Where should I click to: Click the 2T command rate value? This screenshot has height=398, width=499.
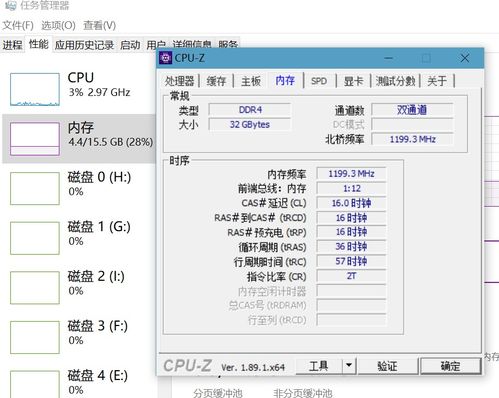pyautogui.click(x=351, y=276)
